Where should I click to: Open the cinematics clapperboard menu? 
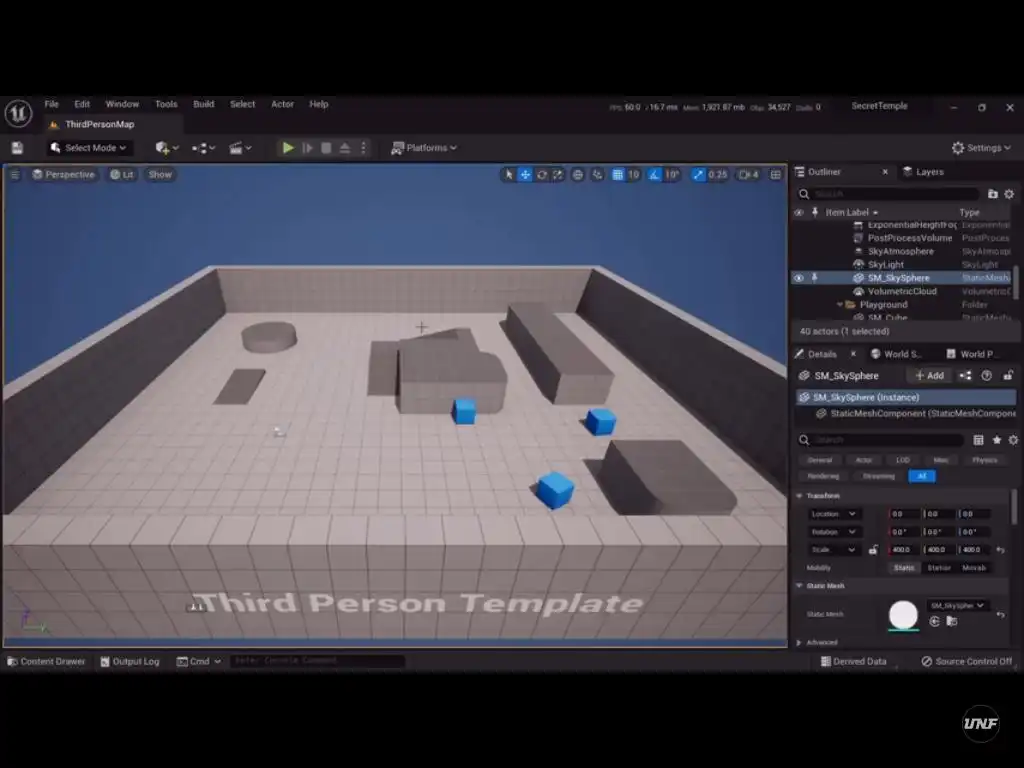(240, 148)
